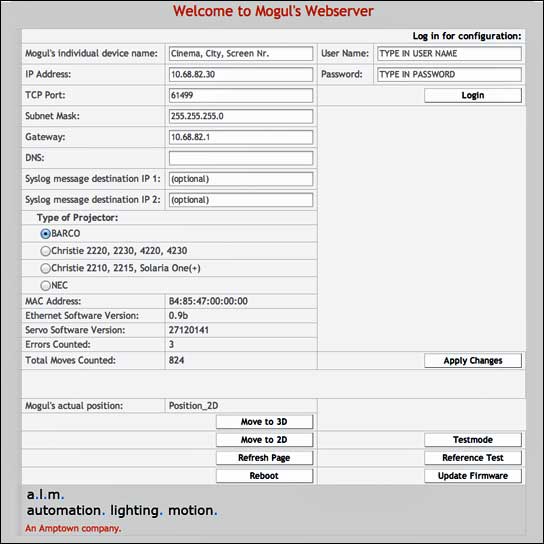Screen dimensions: 544x544
Task: Click the MAC address value B4:85:47:00:00:00
Action: 208,301
